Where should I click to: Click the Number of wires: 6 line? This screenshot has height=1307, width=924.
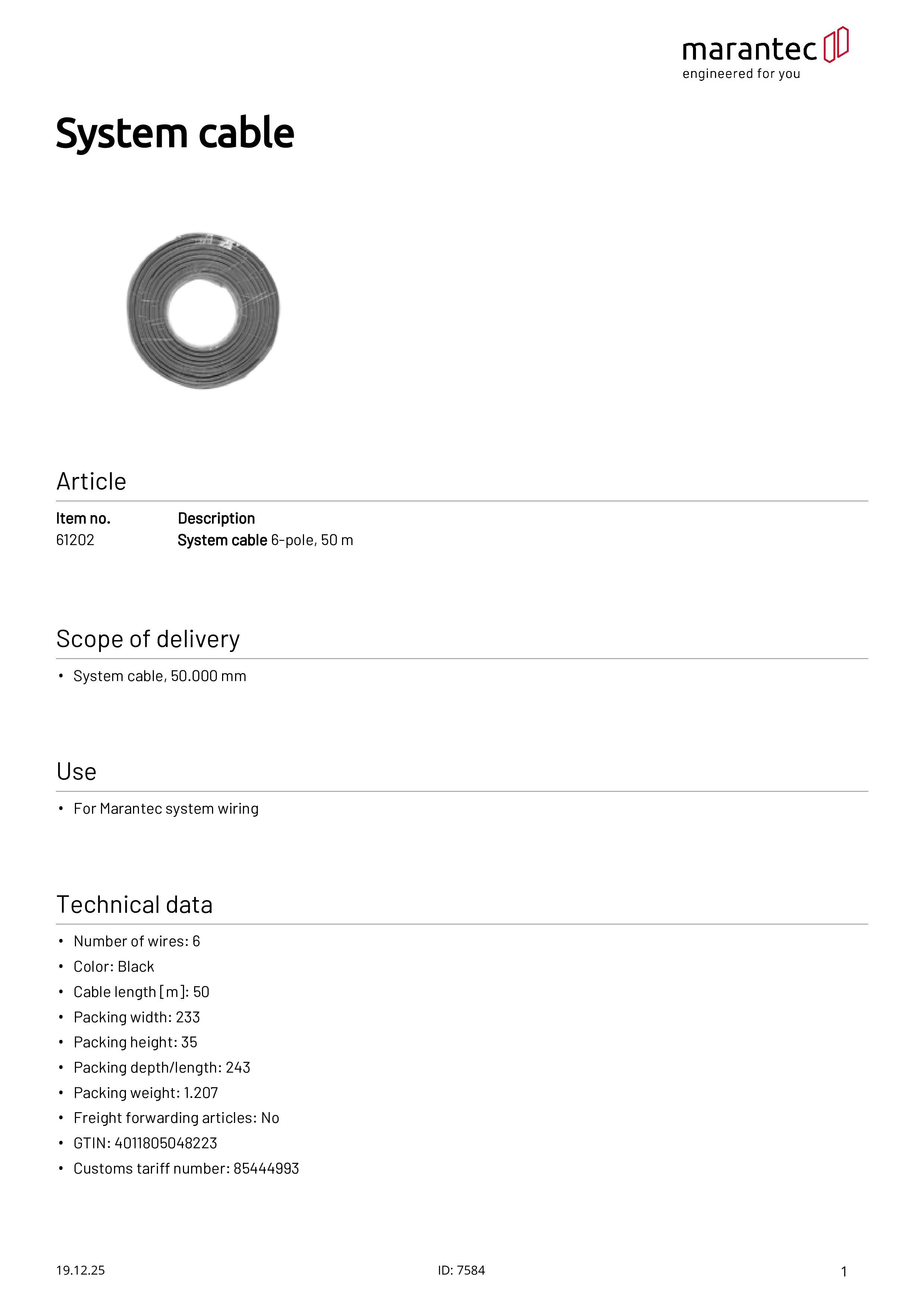click(x=137, y=942)
